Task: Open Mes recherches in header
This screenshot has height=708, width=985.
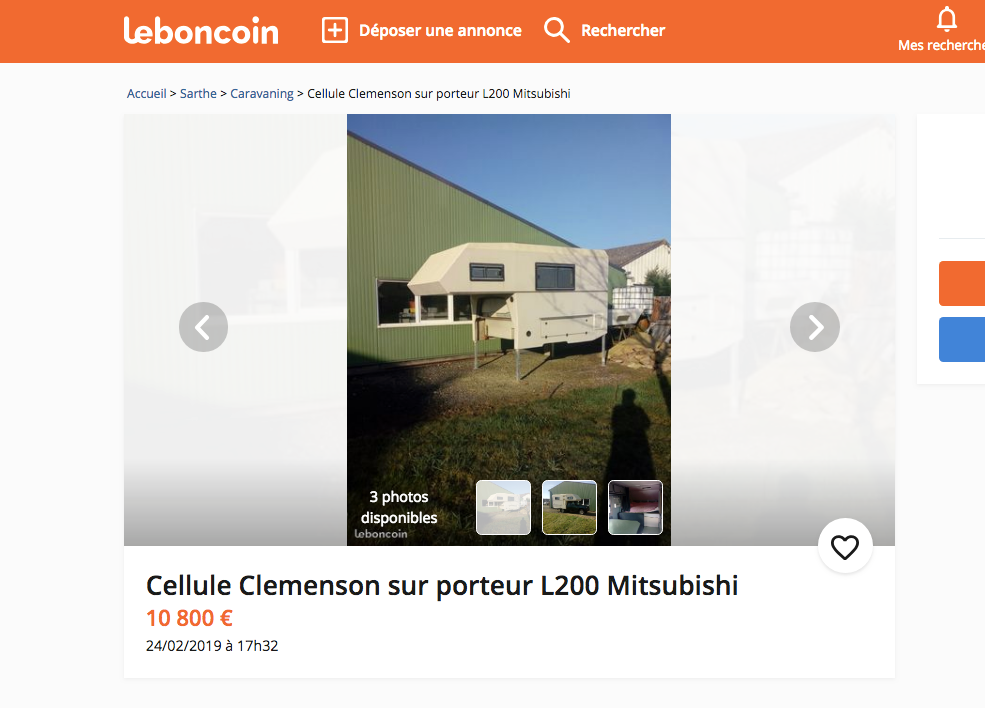Action: coord(941,45)
